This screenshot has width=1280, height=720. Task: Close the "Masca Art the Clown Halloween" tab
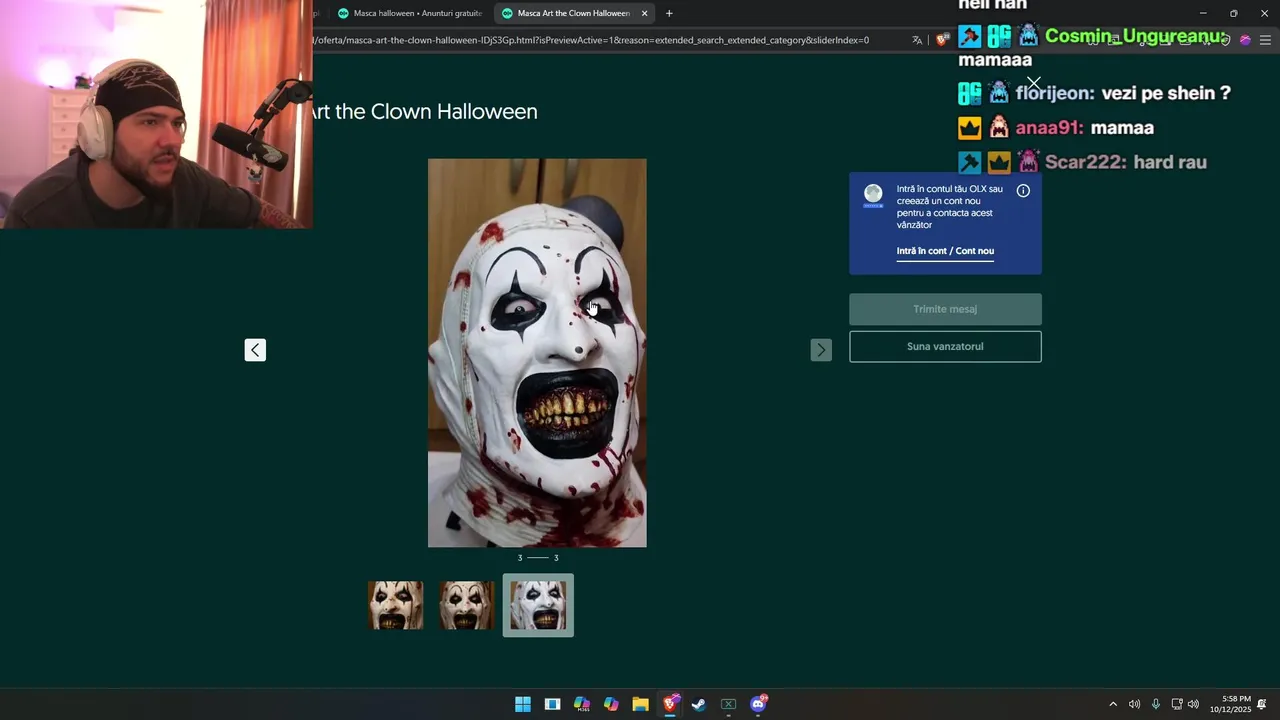pyautogui.click(x=645, y=13)
